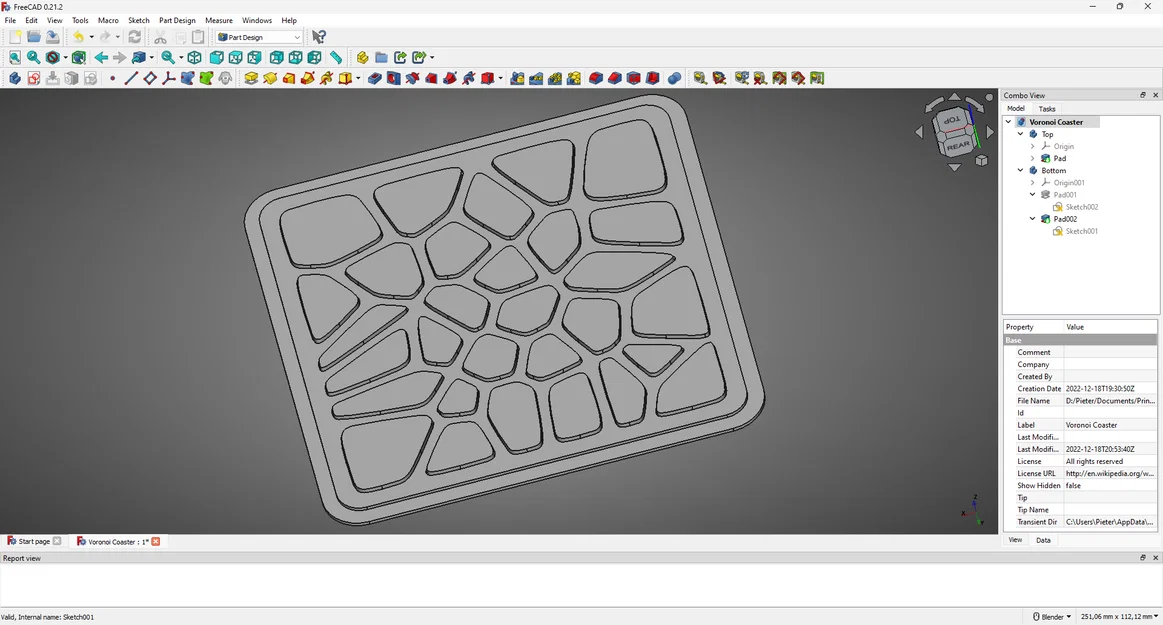Select the Measure distance ruler tool

(x=336, y=57)
